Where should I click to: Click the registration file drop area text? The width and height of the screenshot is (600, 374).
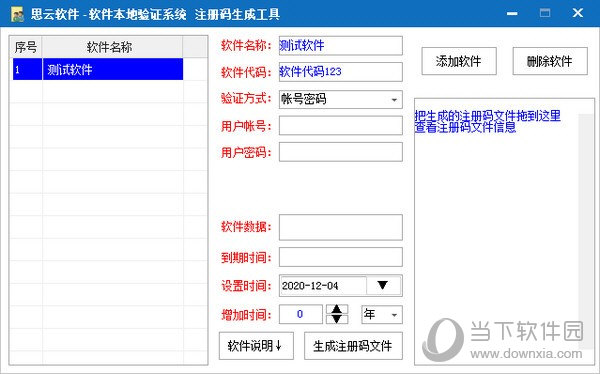(x=488, y=121)
